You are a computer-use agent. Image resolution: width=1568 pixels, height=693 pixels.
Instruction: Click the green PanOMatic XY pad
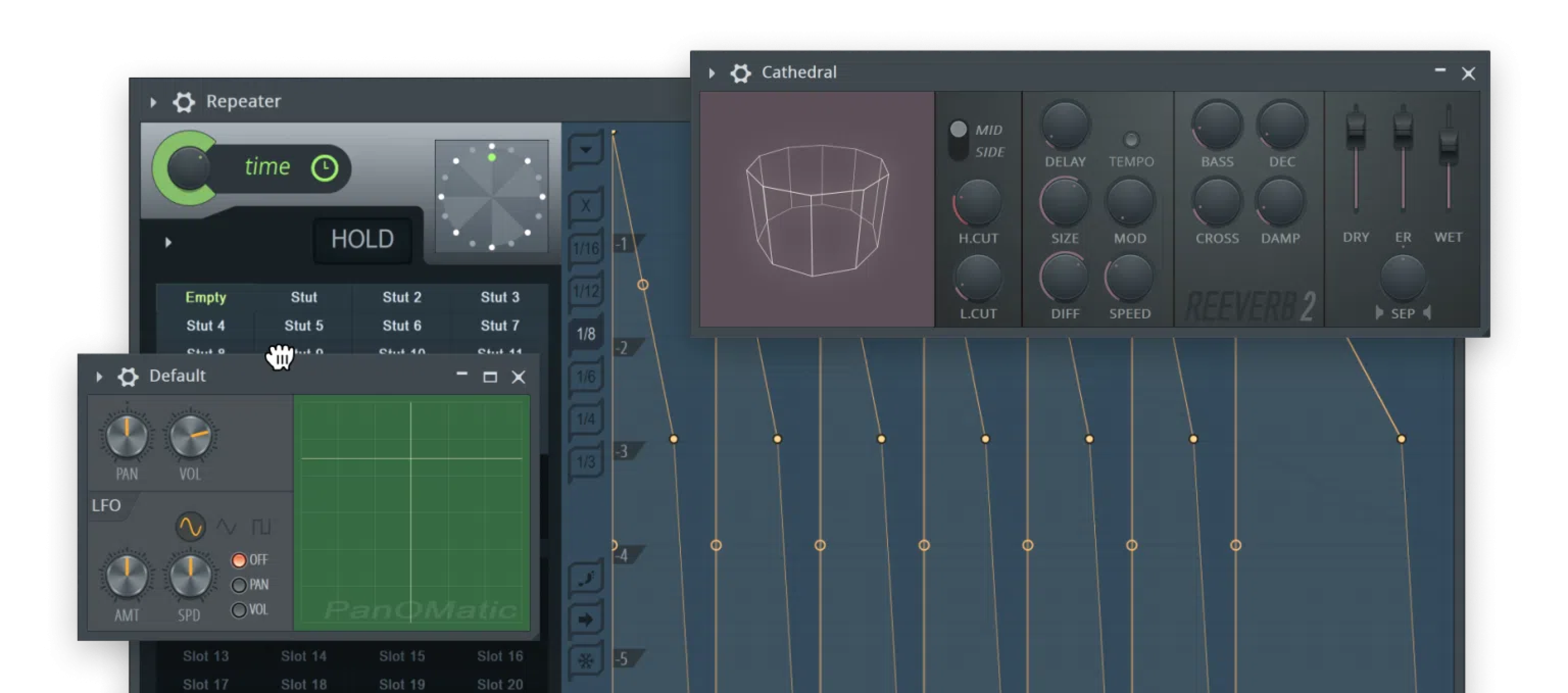pyautogui.click(x=411, y=513)
